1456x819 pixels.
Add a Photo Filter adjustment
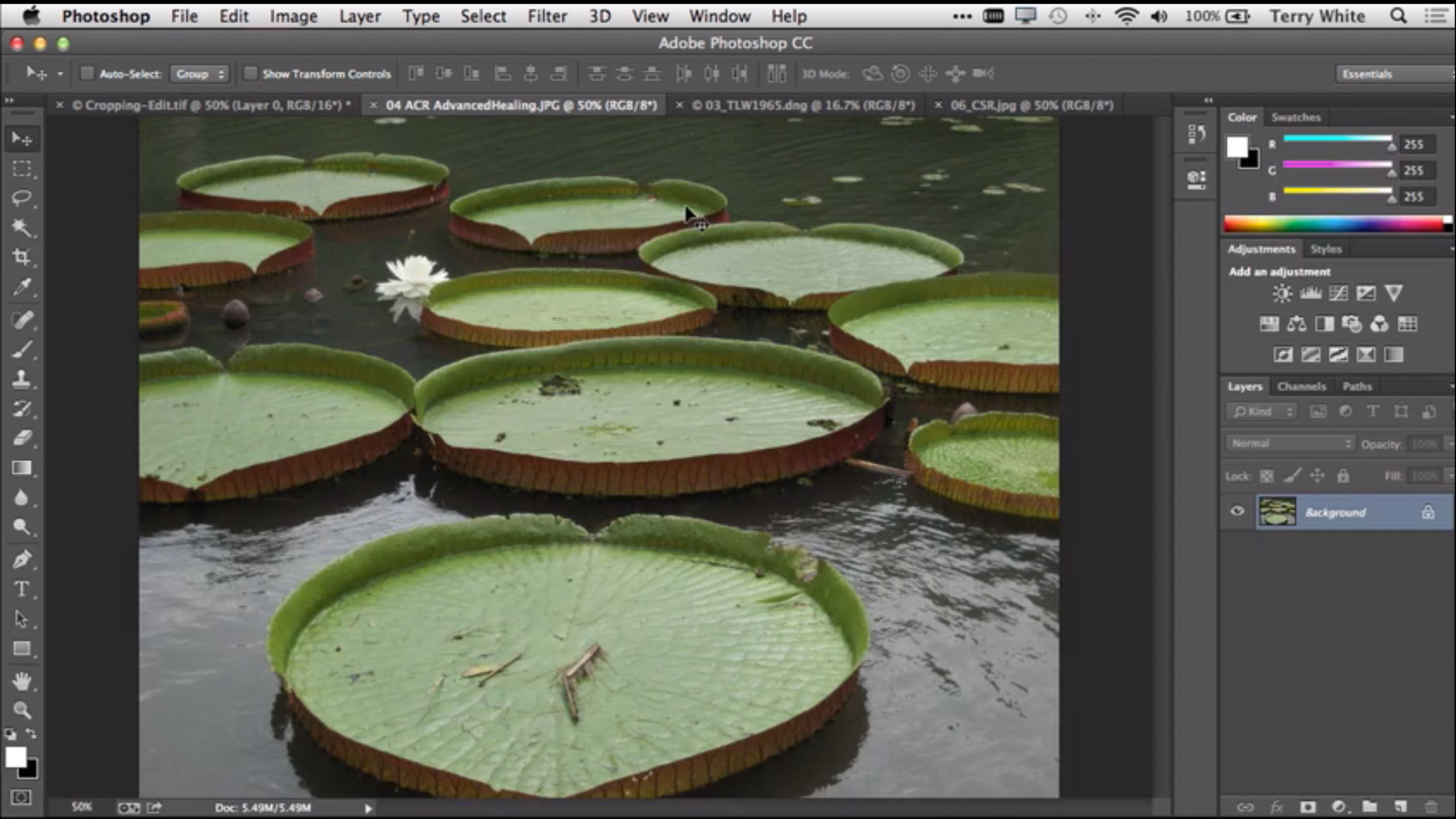click(1351, 324)
